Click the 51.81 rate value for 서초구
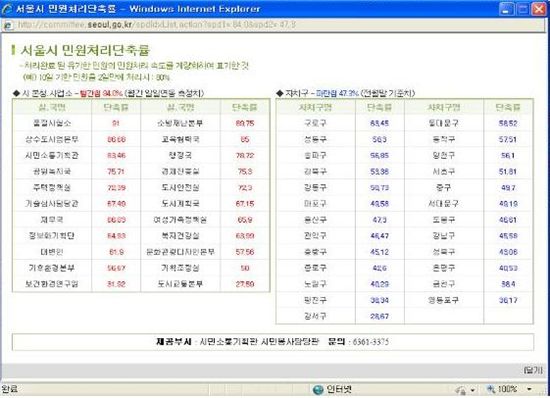This screenshot has width=550, height=398. (x=508, y=171)
